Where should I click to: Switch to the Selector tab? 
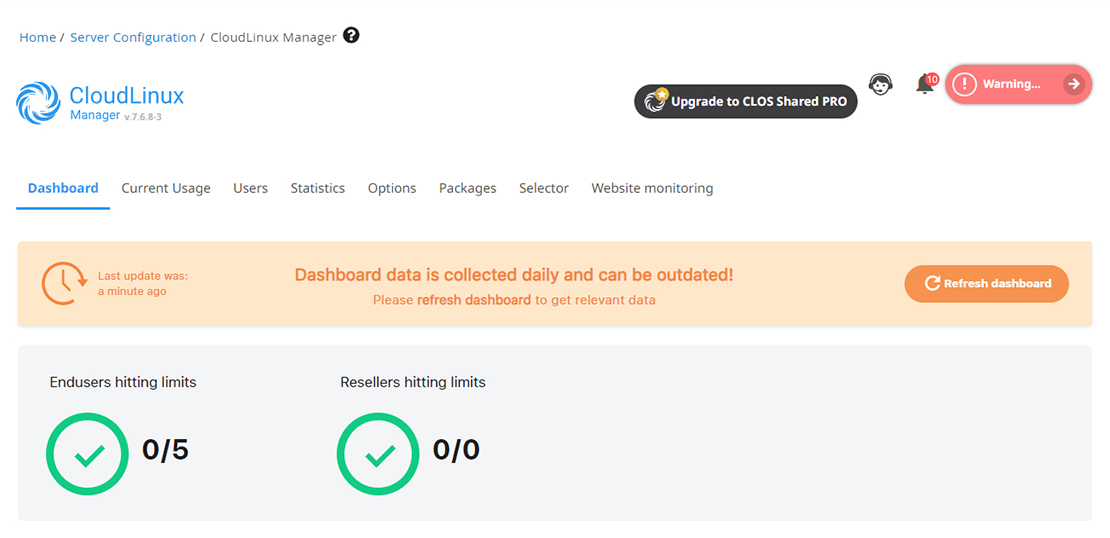[x=544, y=188]
